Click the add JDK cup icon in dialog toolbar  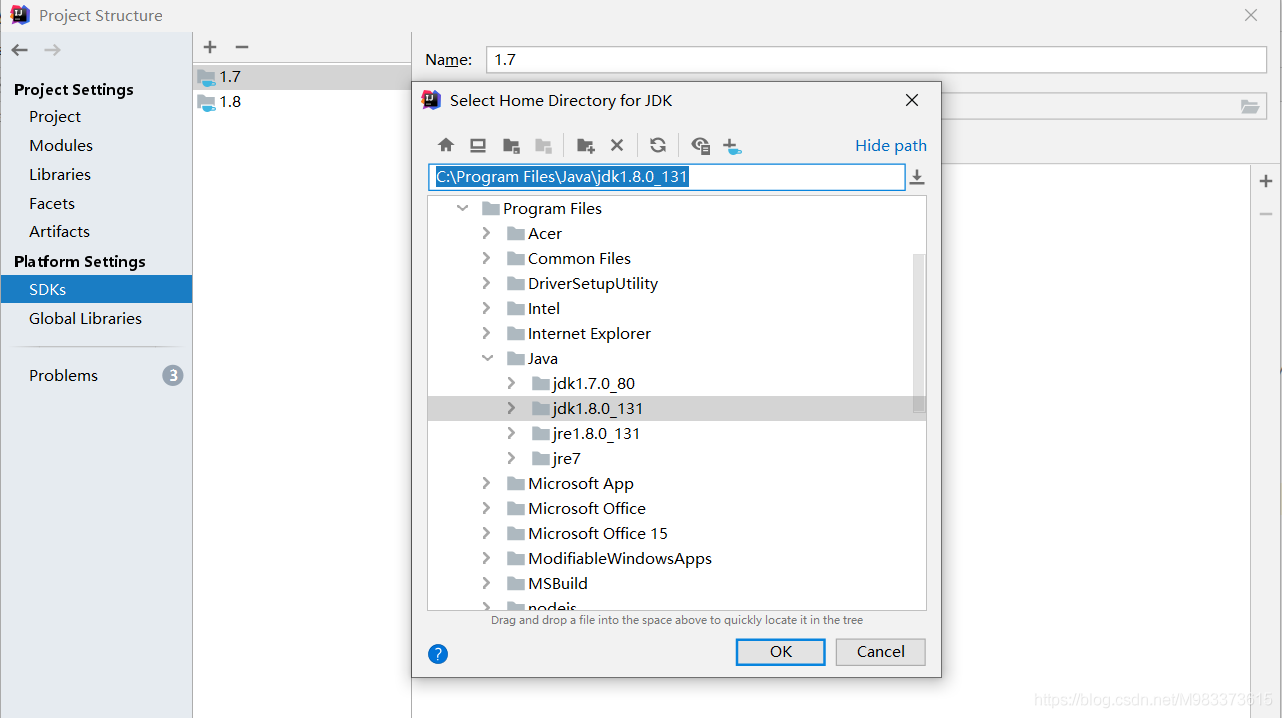tap(732, 147)
